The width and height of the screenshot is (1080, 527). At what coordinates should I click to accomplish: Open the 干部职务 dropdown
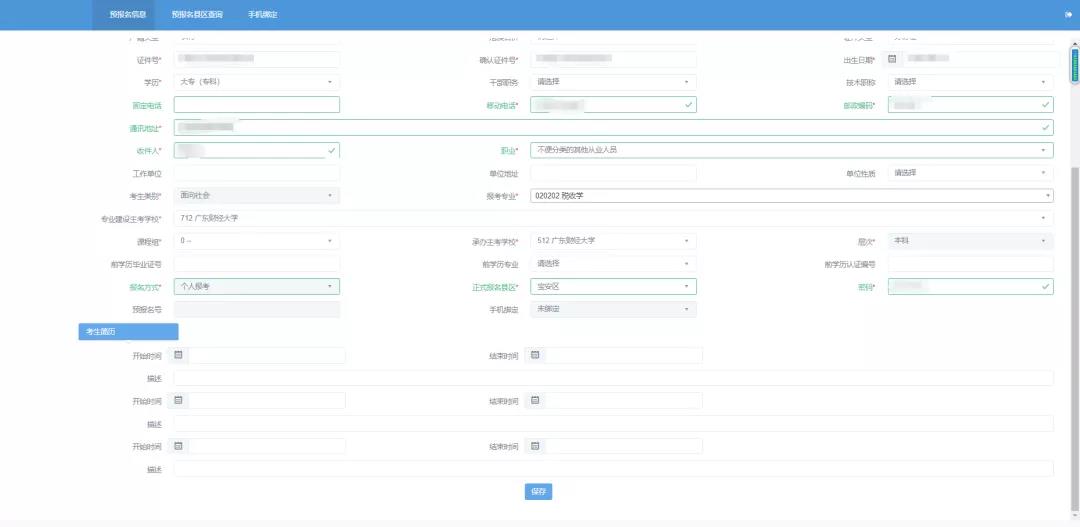pos(613,82)
